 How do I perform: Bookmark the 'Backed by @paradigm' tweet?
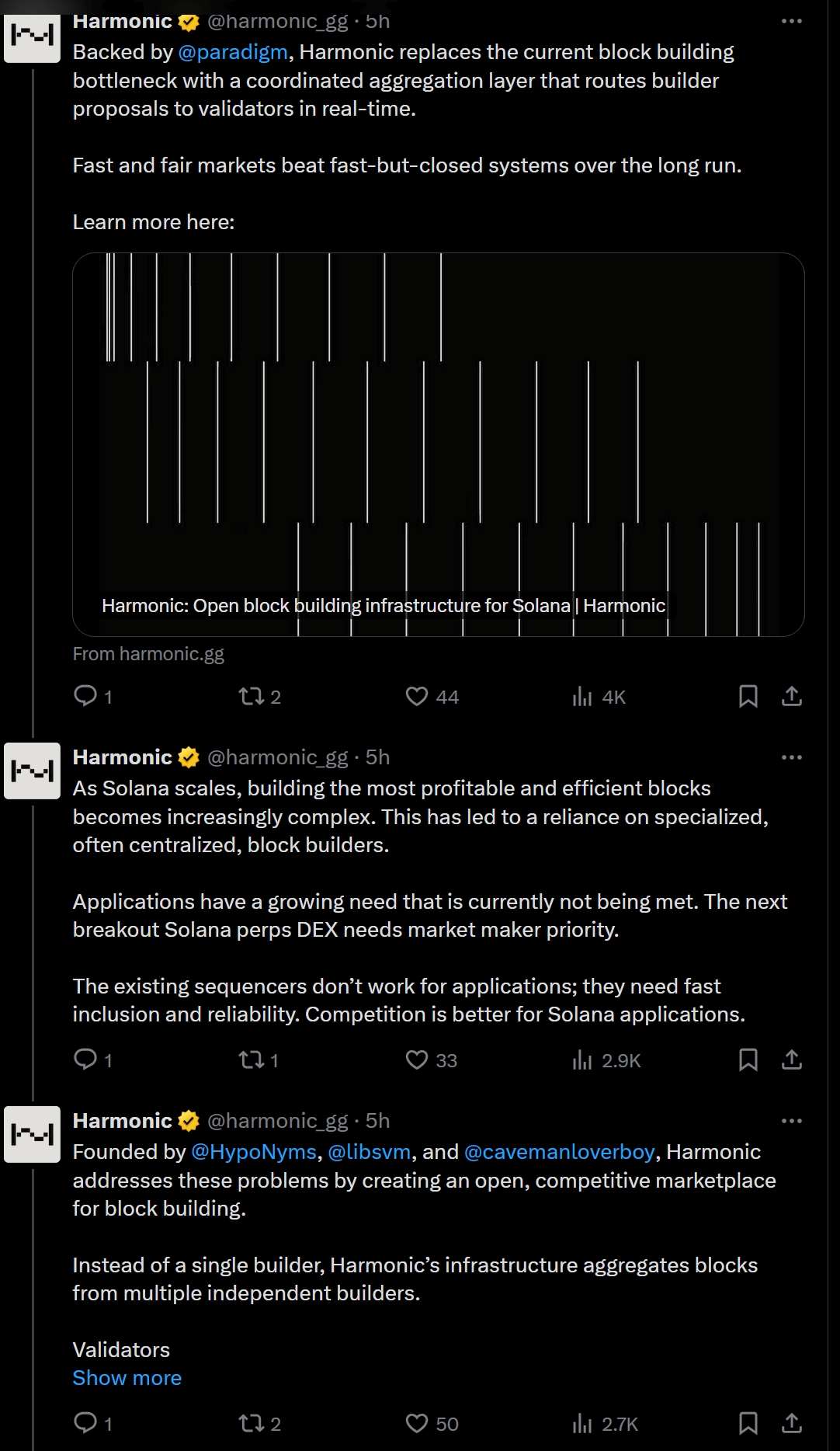point(748,696)
